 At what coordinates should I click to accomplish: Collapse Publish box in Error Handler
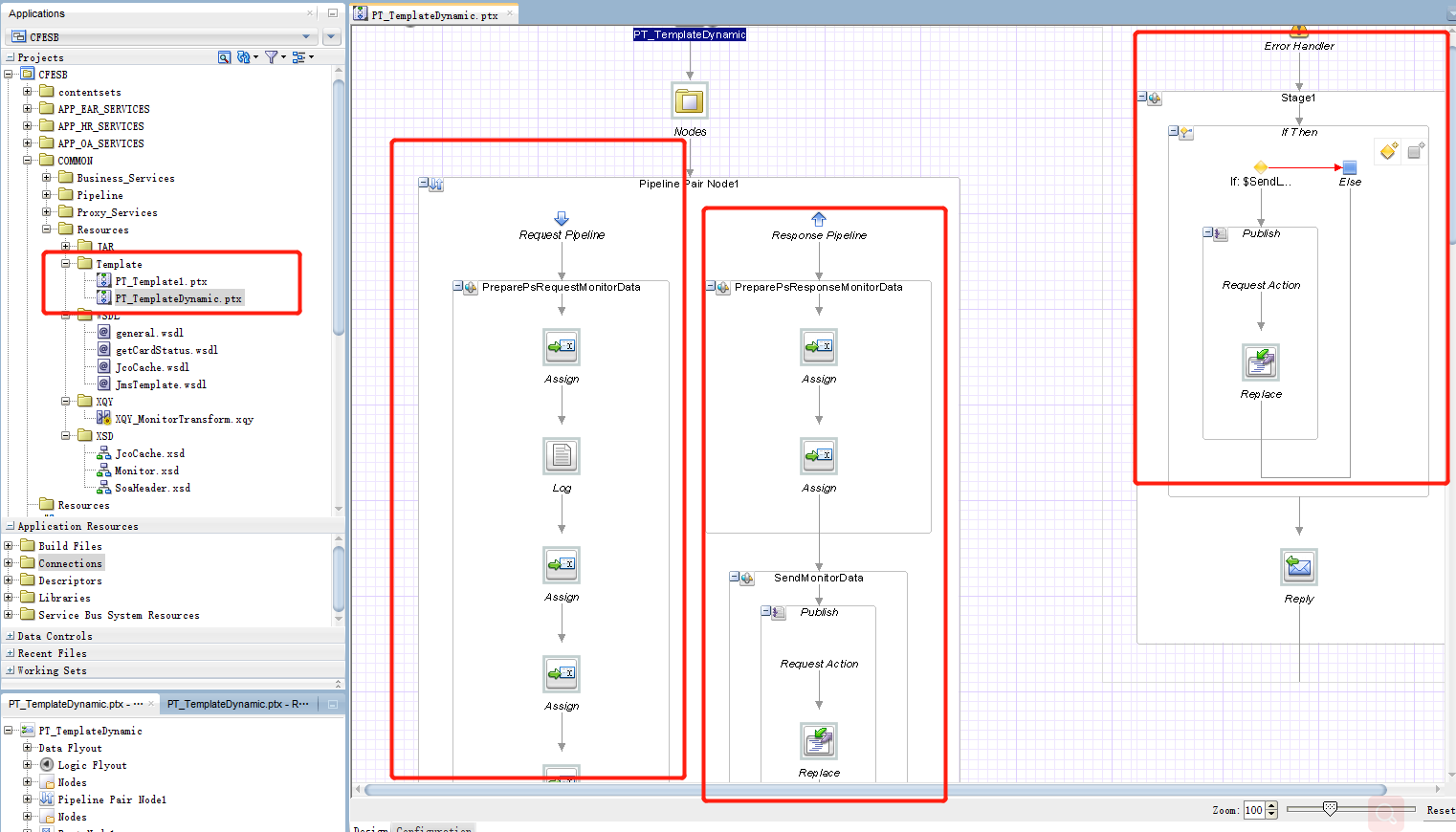tap(1208, 232)
